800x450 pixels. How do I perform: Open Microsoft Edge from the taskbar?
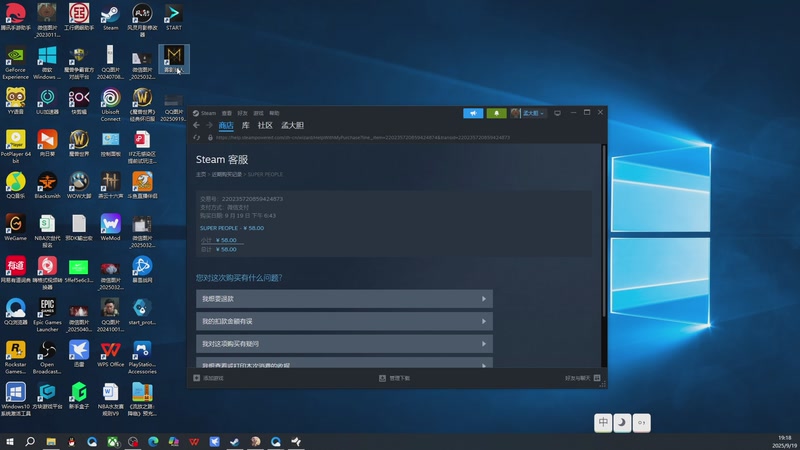pyautogui.click(x=153, y=442)
